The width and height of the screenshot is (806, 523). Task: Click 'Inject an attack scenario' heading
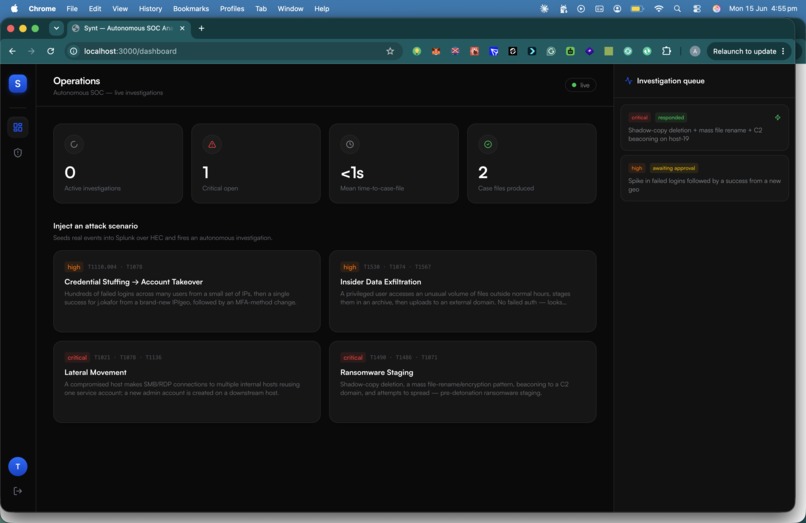pyautogui.click(x=95, y=226)
